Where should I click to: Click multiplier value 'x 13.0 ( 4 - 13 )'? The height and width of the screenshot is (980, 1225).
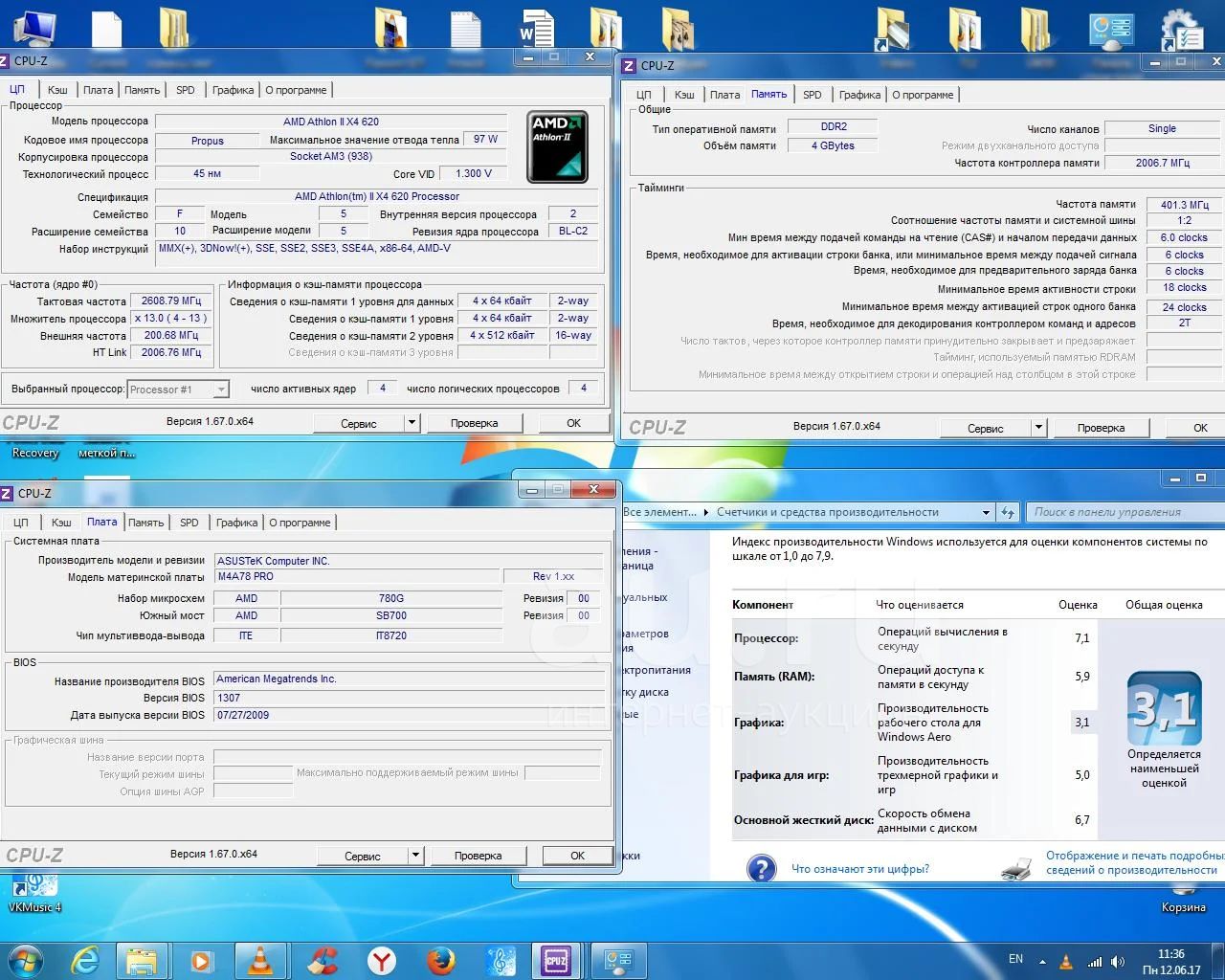click(x=169, y=319)
